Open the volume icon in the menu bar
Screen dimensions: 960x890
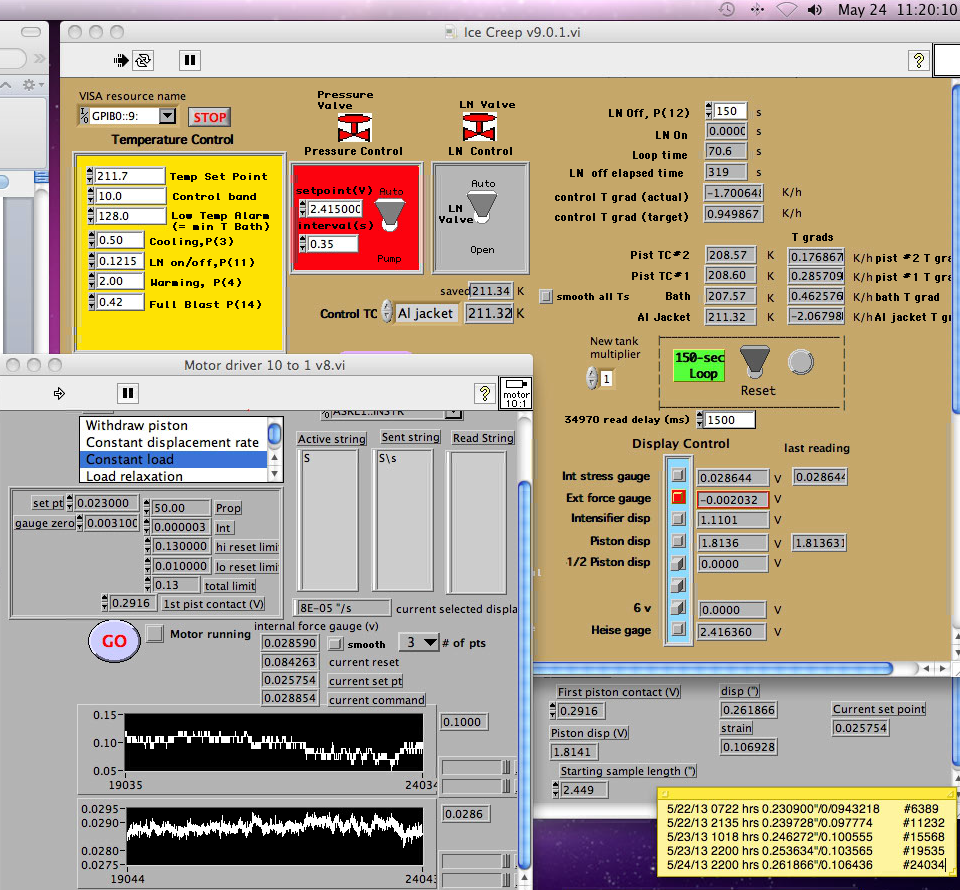[x=815, y=11]
